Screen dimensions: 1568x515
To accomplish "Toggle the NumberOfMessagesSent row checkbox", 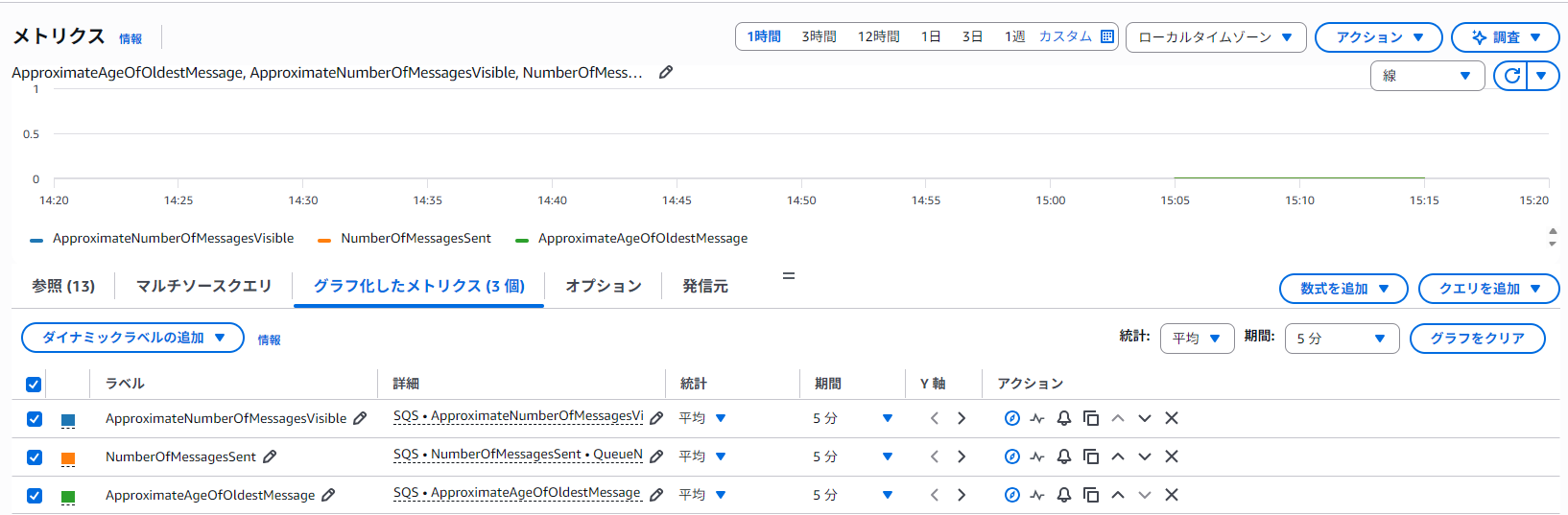I will pos(35,457).
